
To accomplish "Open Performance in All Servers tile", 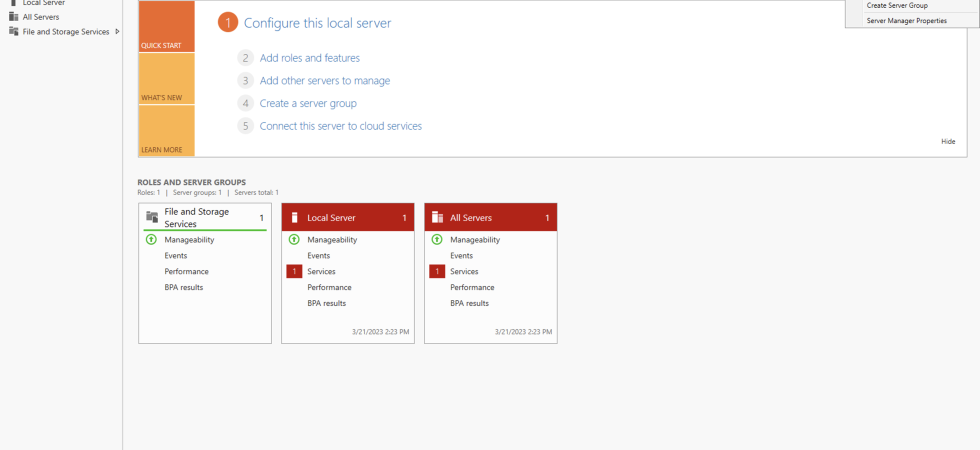I will coord(472,288).
